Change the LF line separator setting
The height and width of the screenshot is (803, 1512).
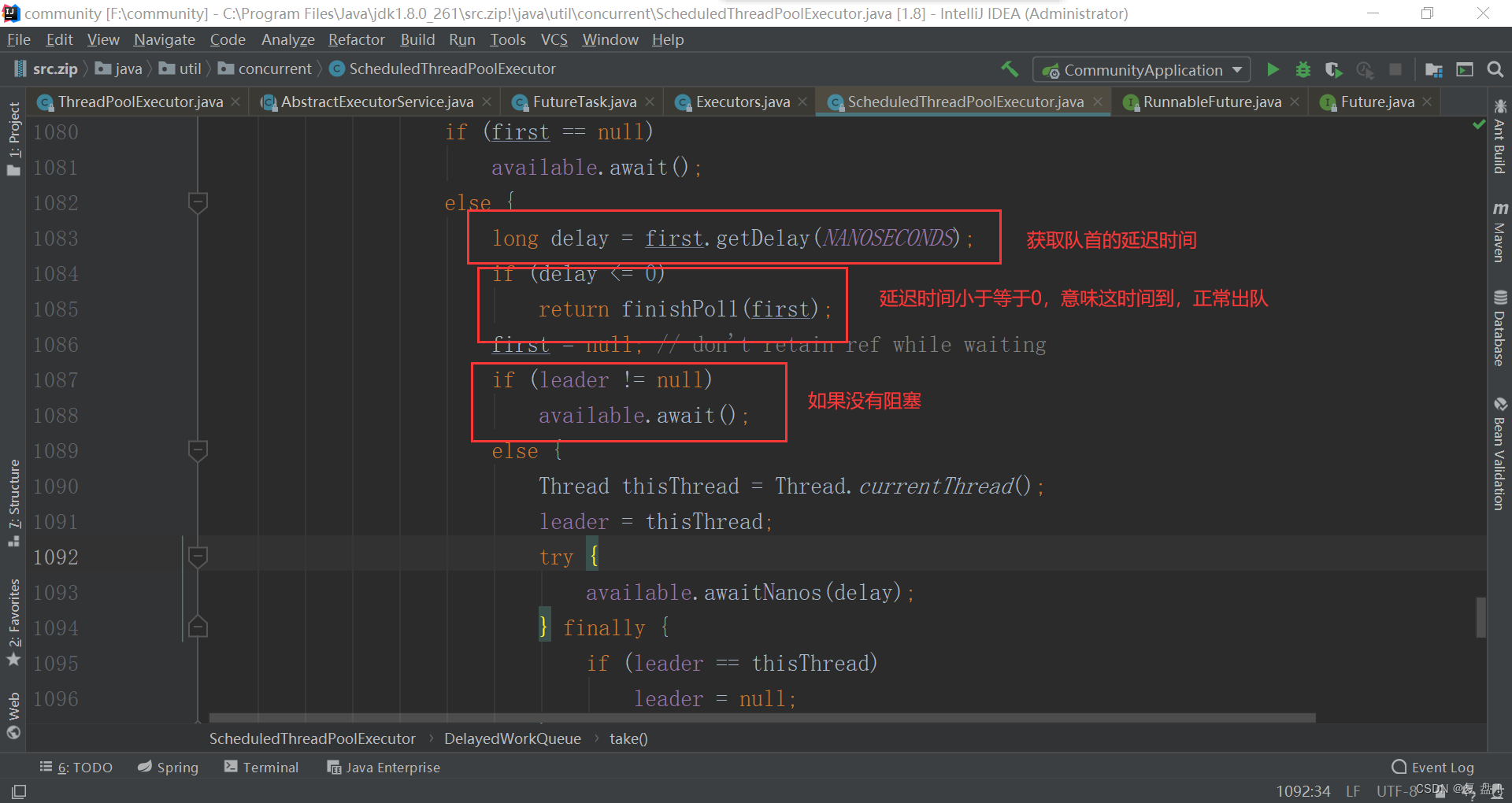[1353, 791]
